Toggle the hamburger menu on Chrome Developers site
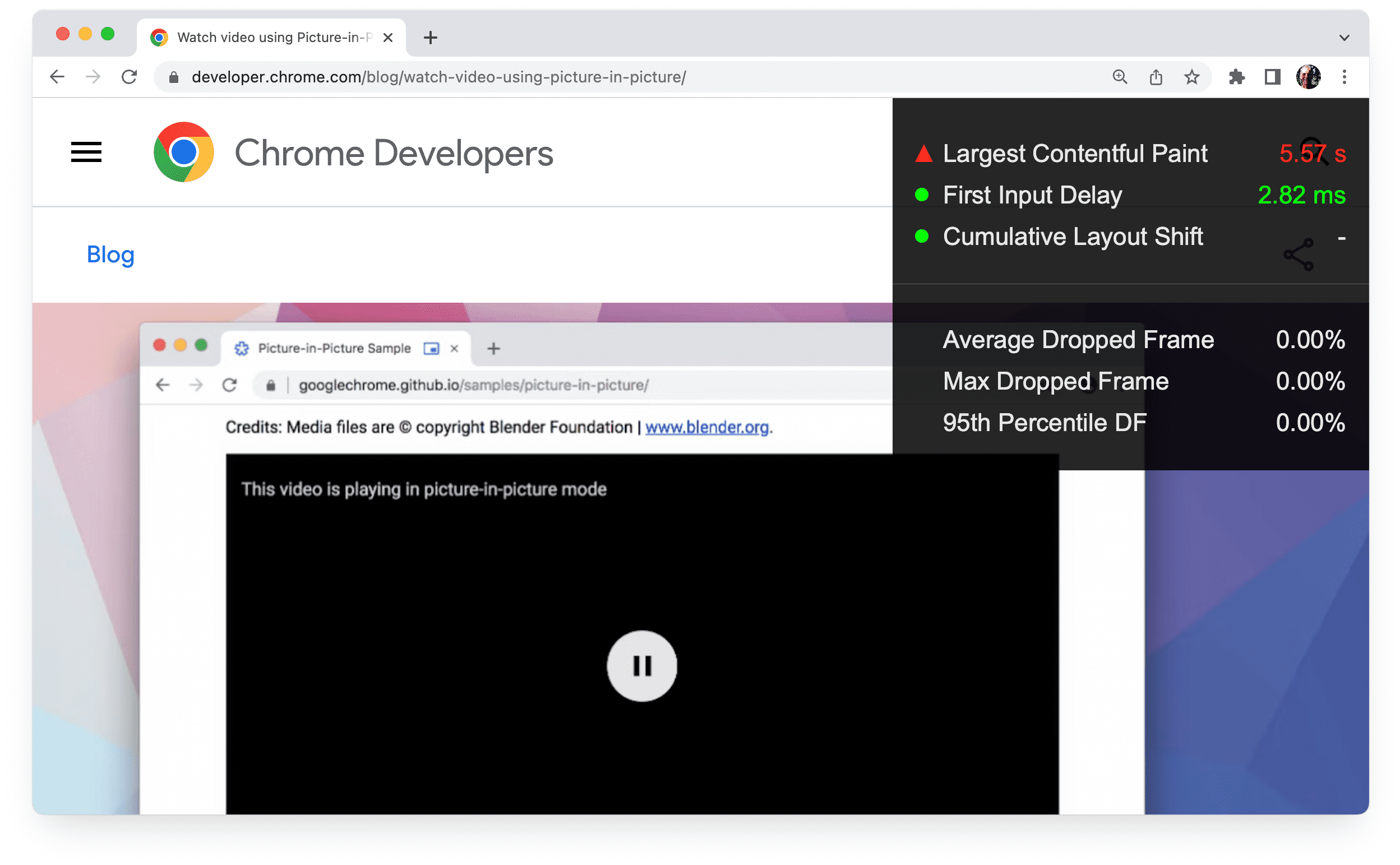 pos(85,152)
